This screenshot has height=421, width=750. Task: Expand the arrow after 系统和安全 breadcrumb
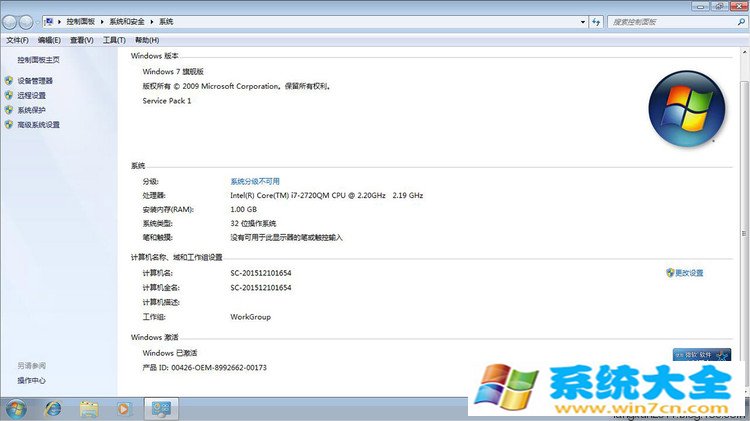pyautogui.click(x=152, y=22)
